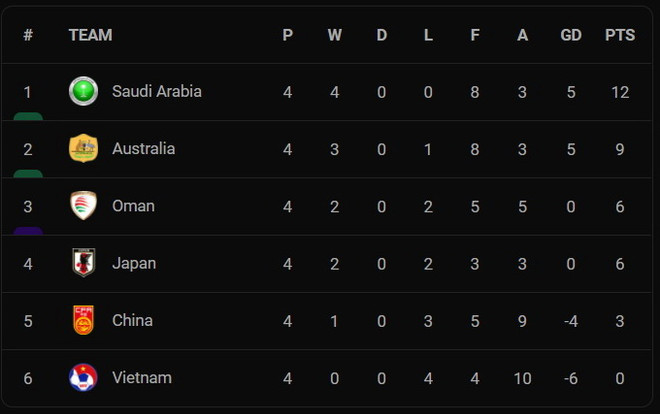Click the # rank column header

click(28, 35)
